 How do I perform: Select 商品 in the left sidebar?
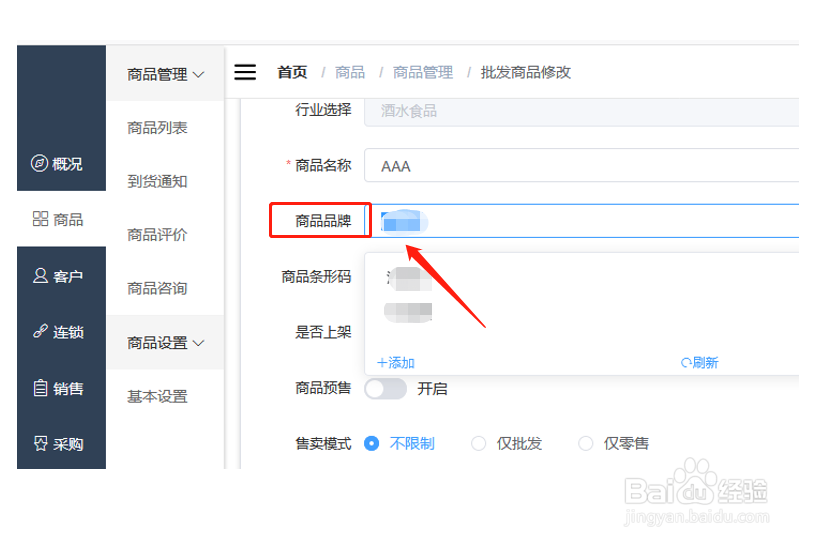[x=61, y=219]
